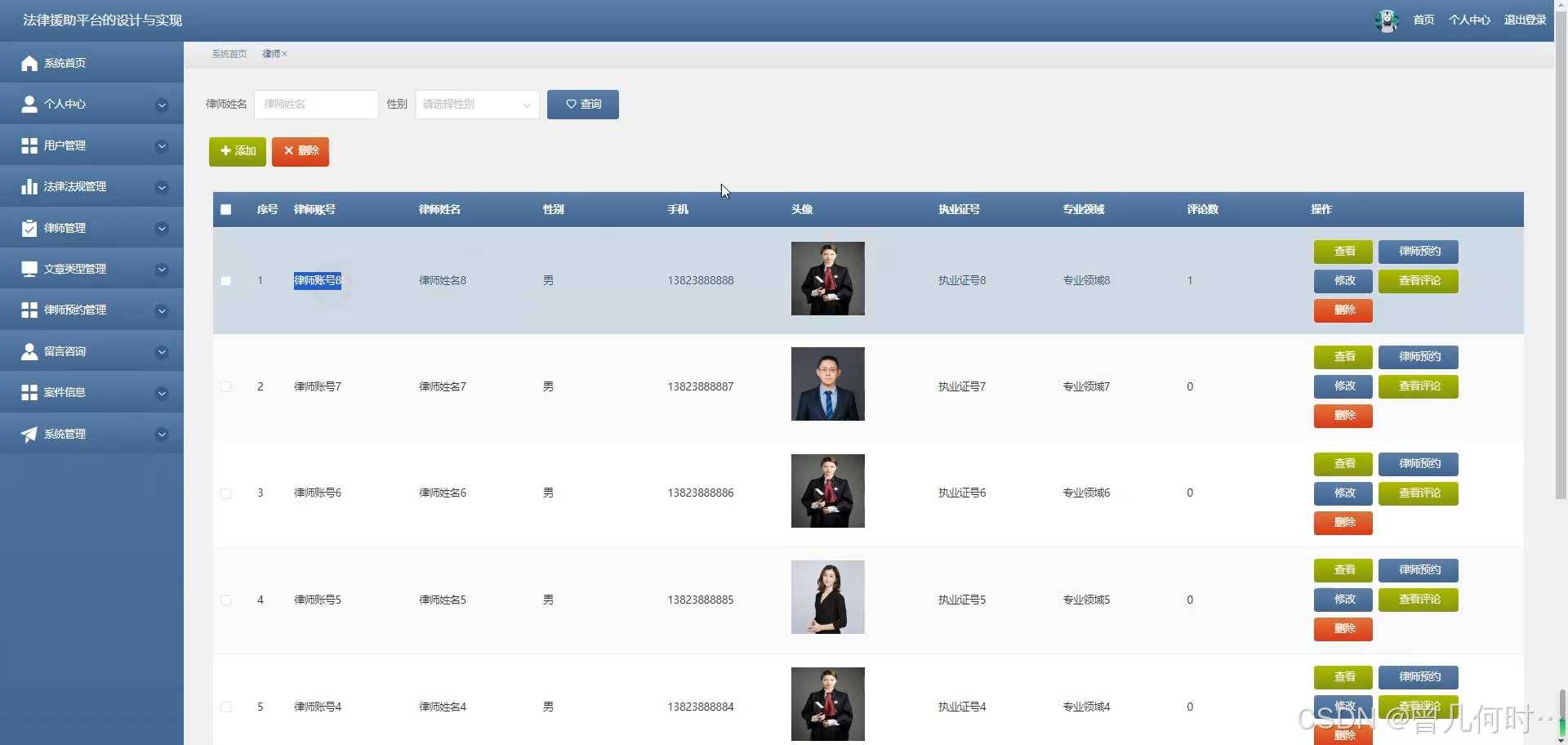The width and height of the screenshot is (1568, 745).
Task: Expand 律师管理 submenu chevron
Action: [162, 229]
